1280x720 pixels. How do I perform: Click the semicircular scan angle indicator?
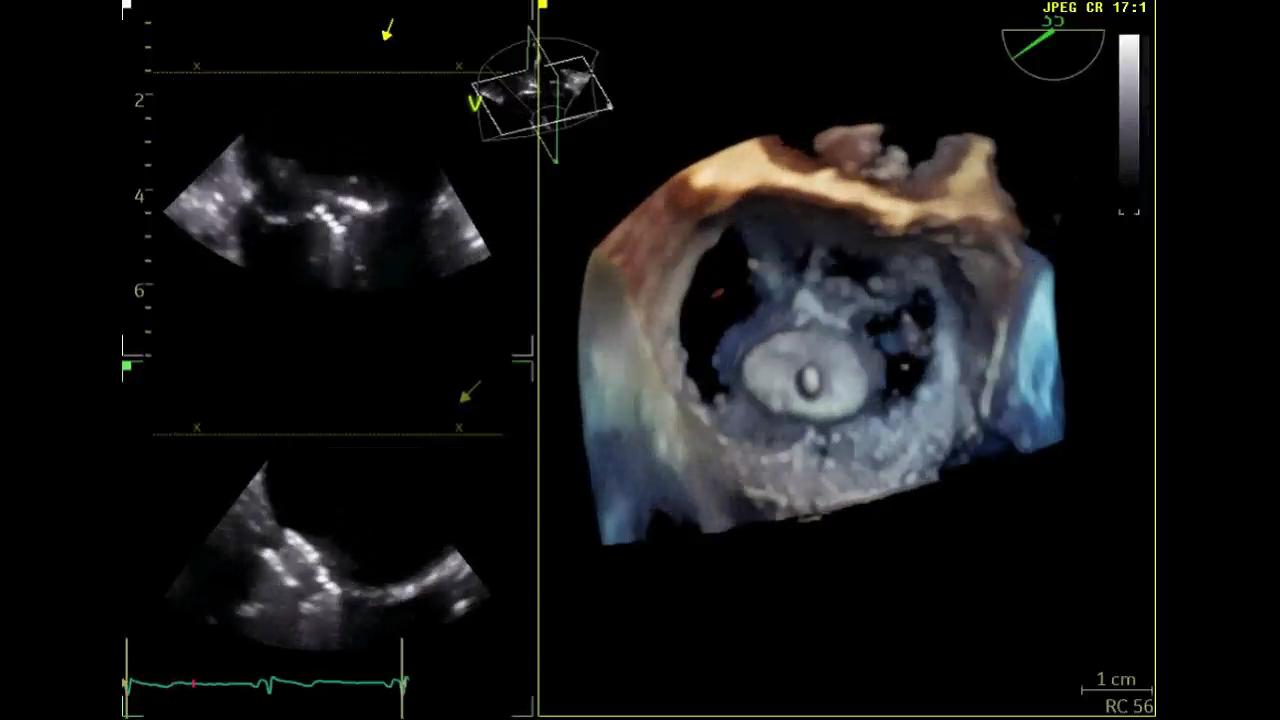[1052, 52]
